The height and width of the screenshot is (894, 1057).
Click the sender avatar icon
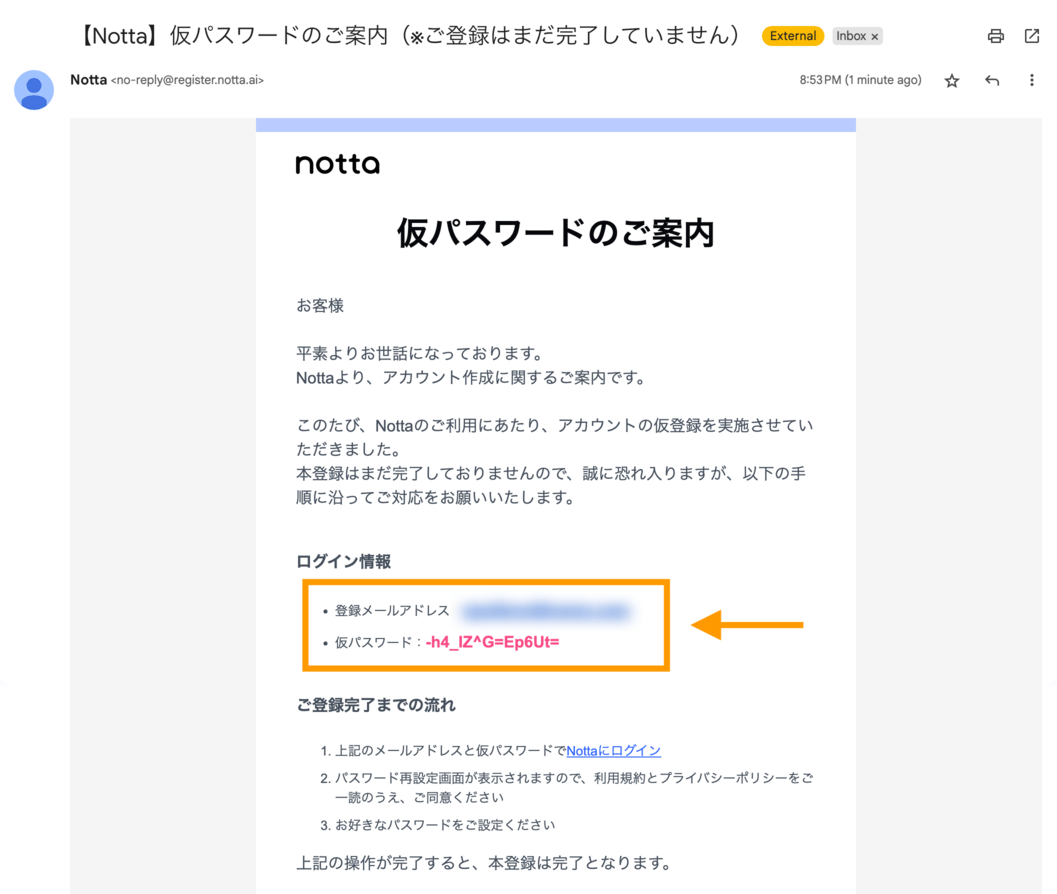click(34, 90)
